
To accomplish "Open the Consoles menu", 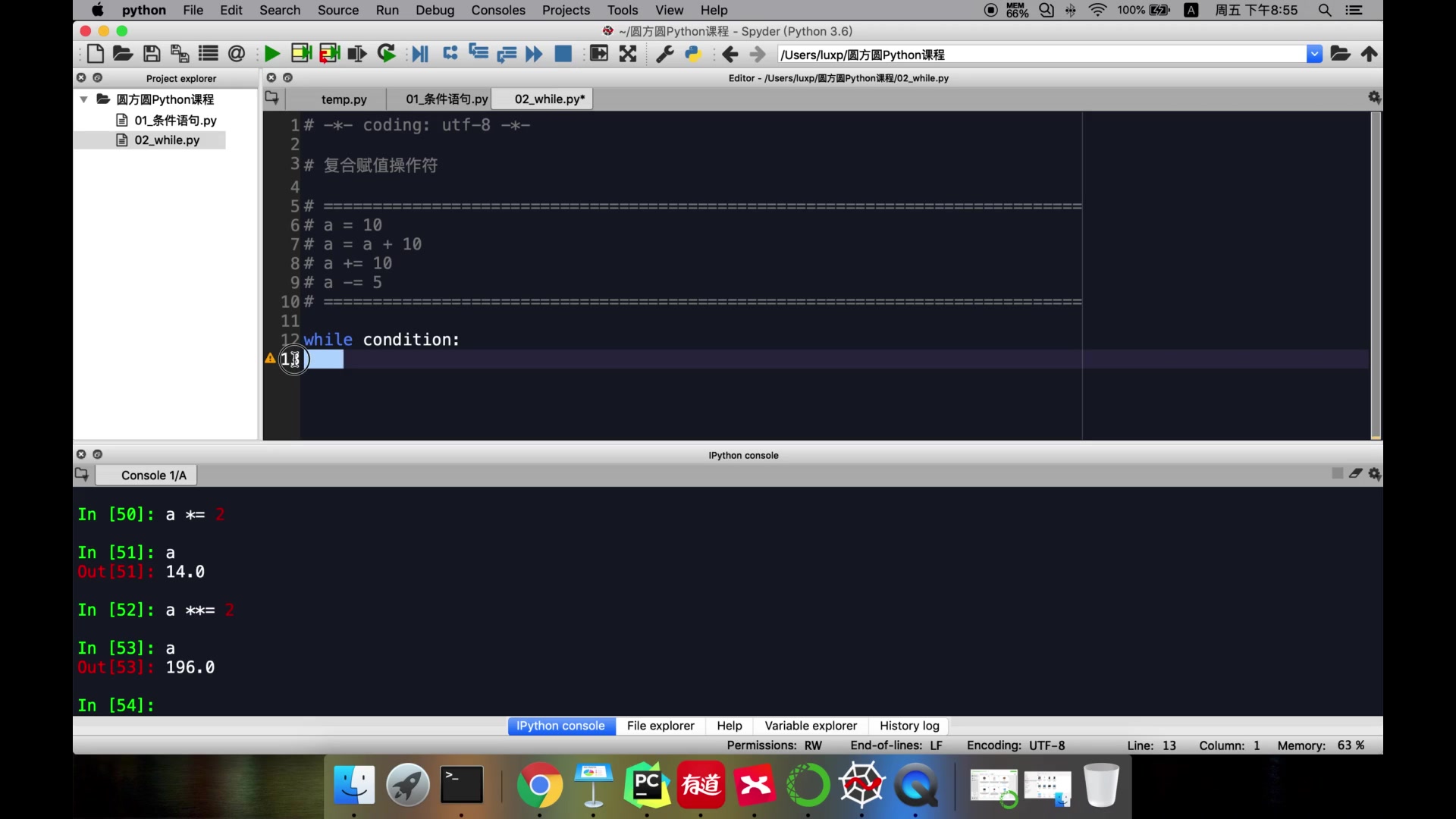I will click(x=497, y=10).
